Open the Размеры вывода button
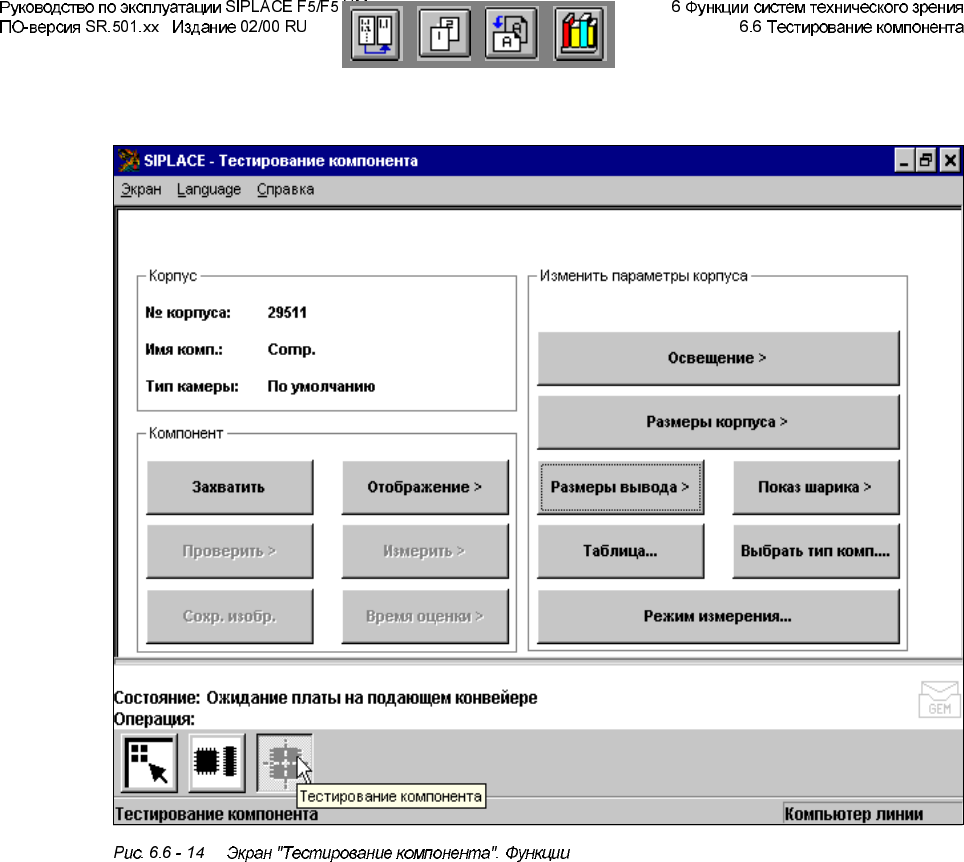 [x=620, y=487]
